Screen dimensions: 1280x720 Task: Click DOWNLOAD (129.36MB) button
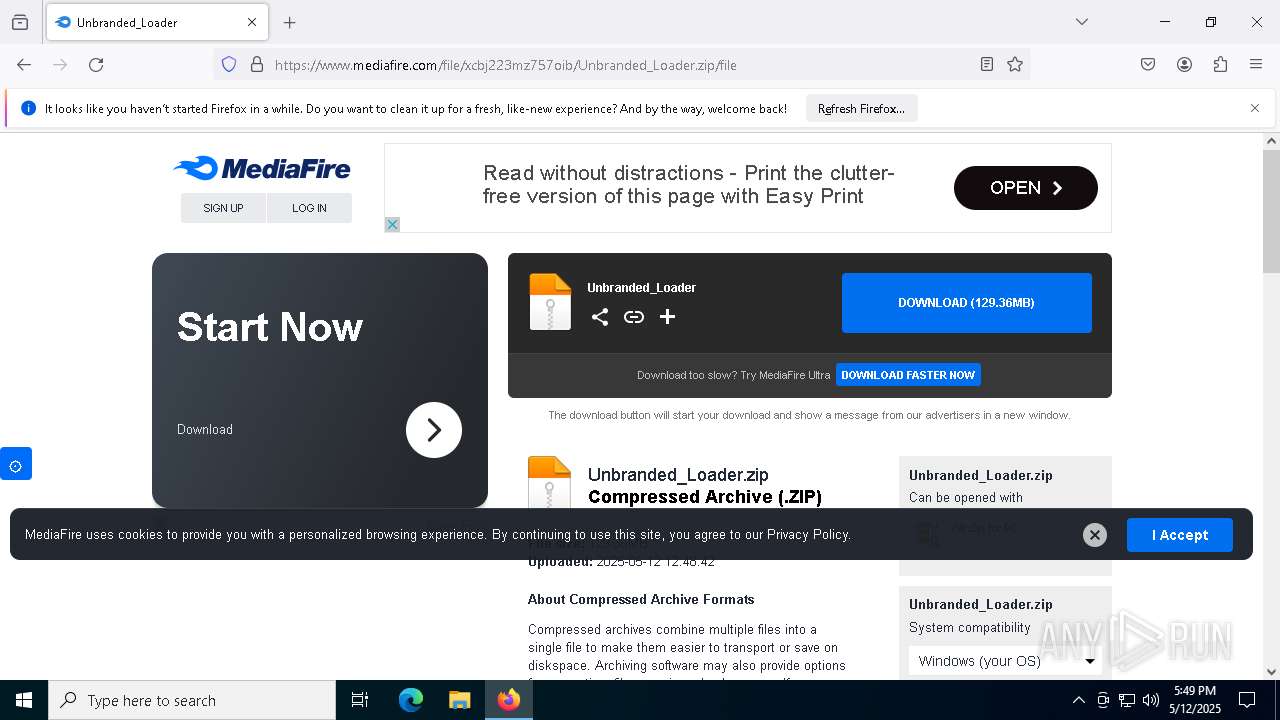[966, 303]
